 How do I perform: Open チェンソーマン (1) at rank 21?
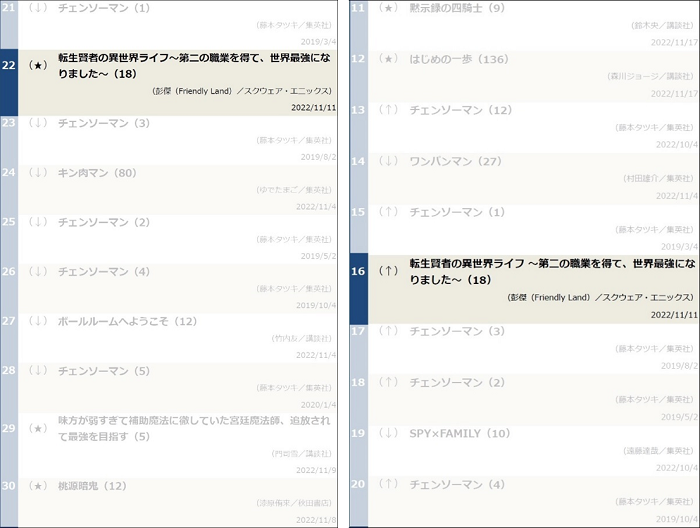(104, 8)
